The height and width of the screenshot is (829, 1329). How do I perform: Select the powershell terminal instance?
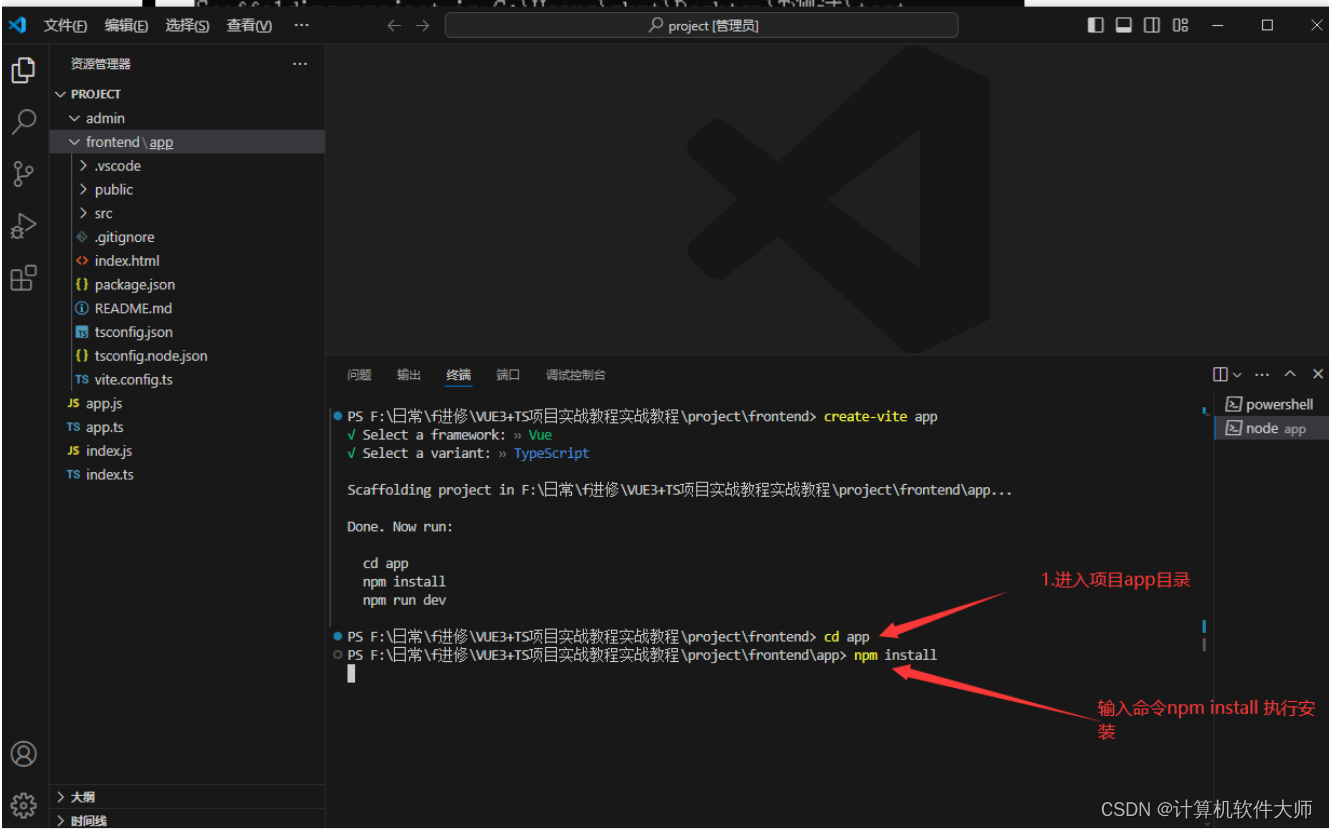(1271, 404)
